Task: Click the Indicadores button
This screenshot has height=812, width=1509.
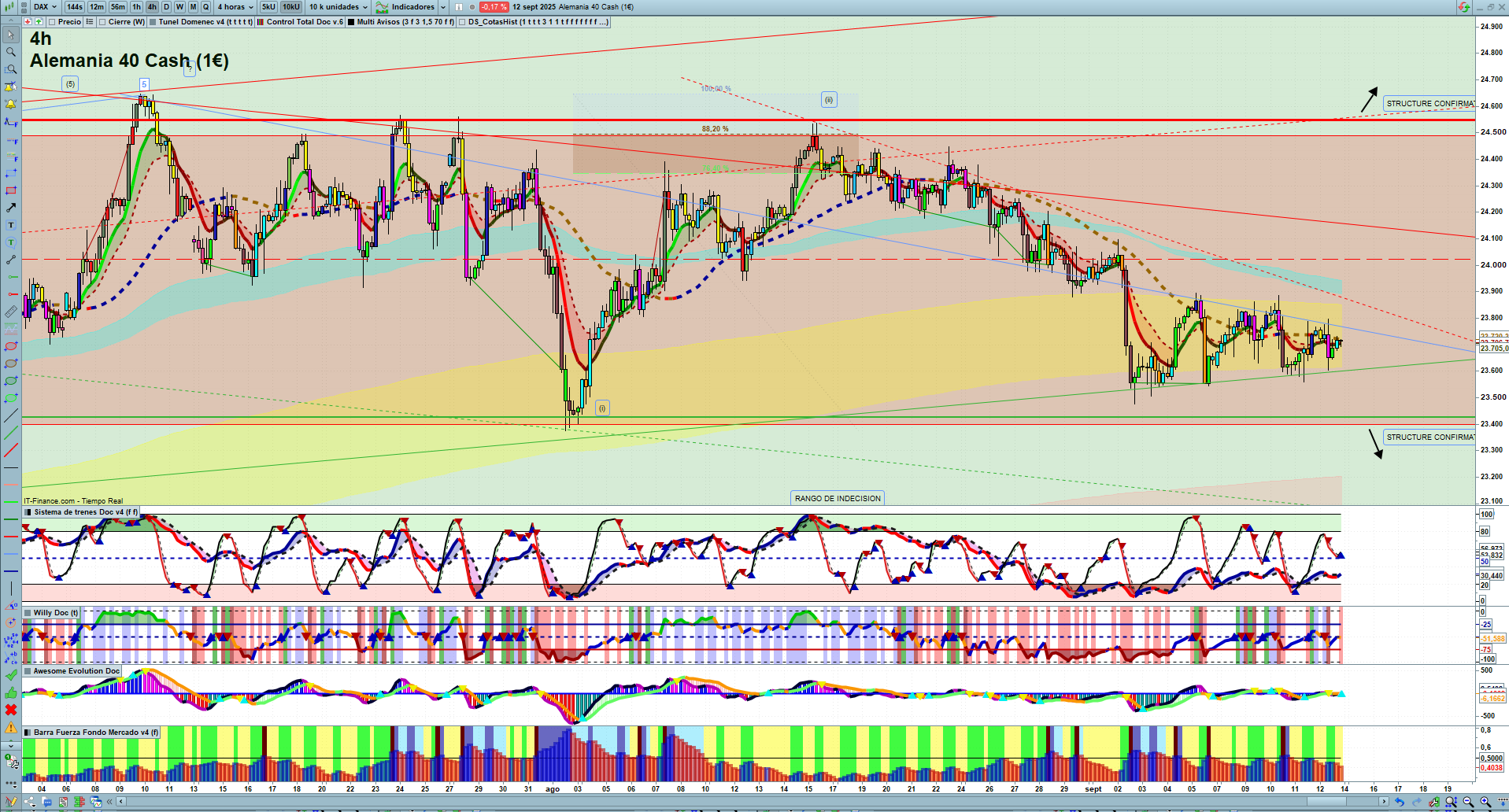Action: (x=406, y=7)
